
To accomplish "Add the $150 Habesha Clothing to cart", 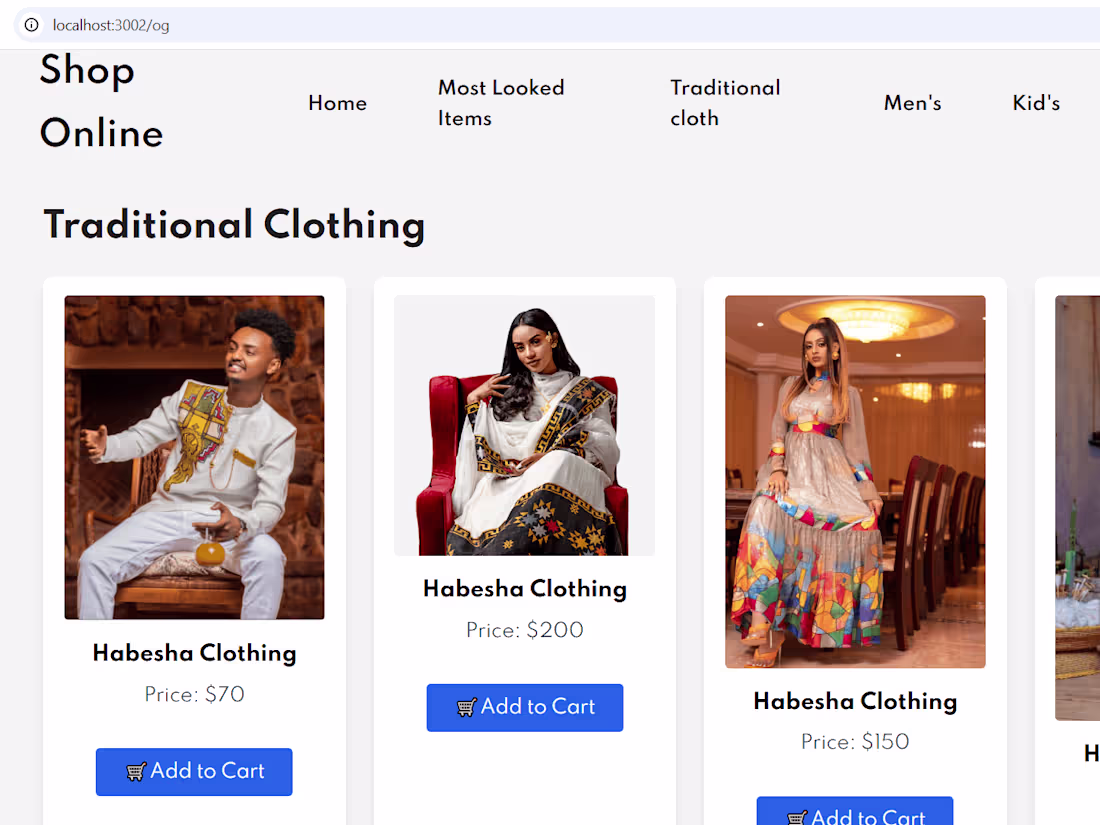I will 854,811.
